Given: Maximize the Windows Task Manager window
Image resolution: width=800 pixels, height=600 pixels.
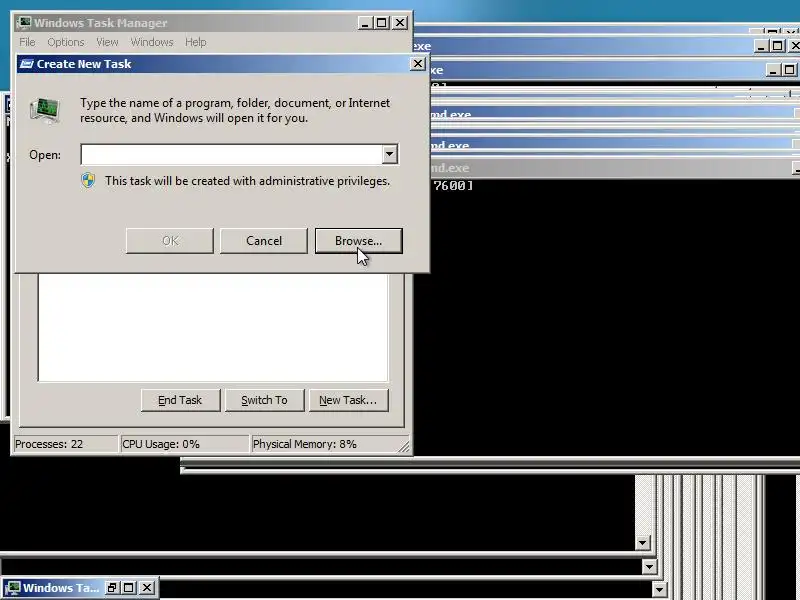Looking at the screenshot, I should tap(382, 23).
